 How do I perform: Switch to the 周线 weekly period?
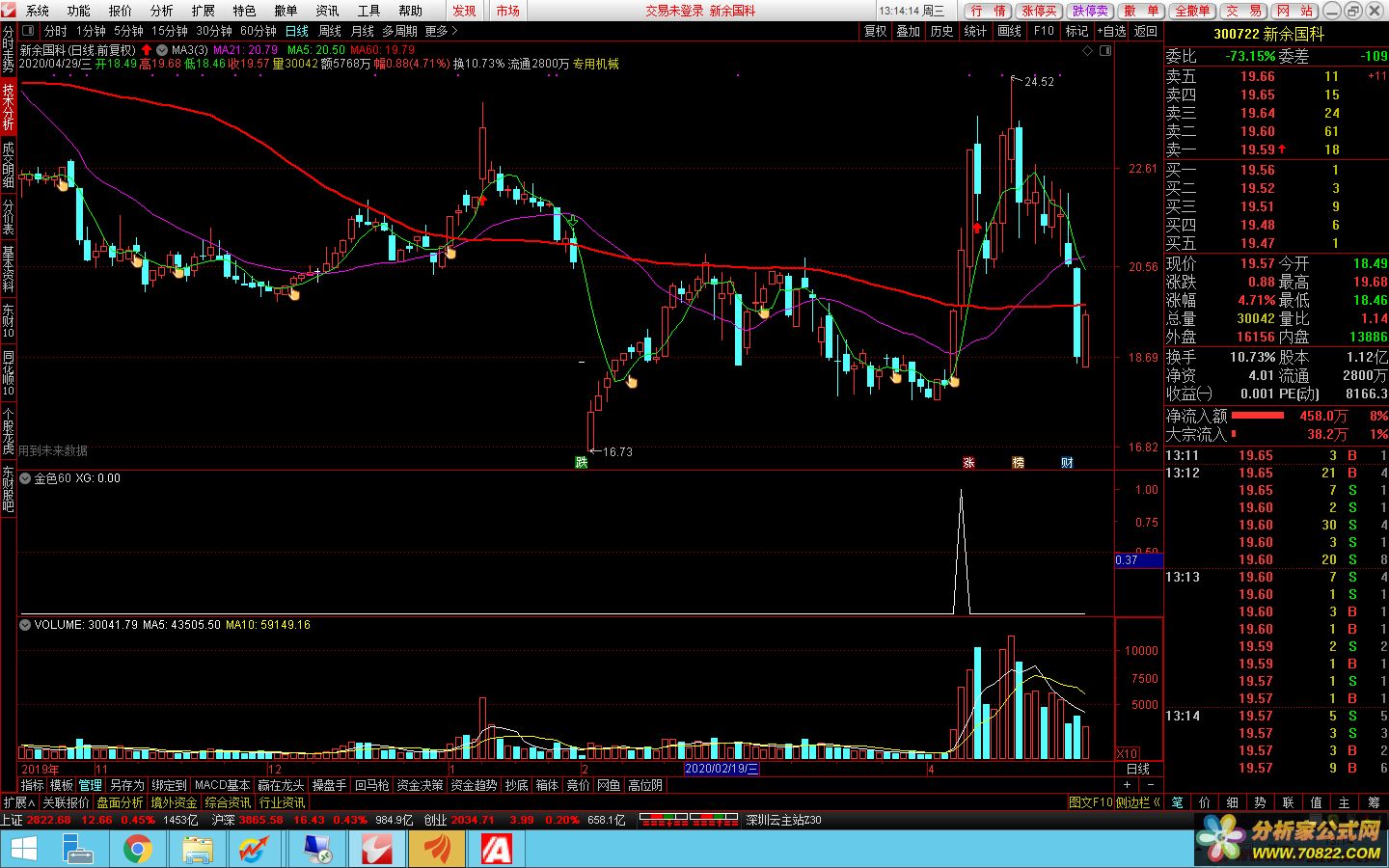pos(330,31)
